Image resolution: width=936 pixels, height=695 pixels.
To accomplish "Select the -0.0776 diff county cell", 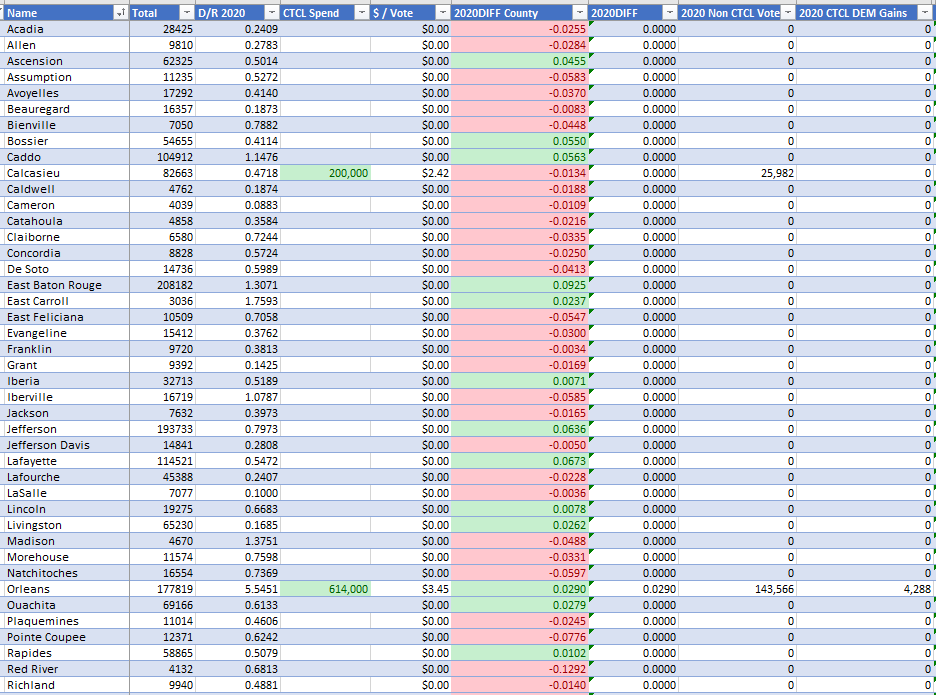I will [520, 637].
